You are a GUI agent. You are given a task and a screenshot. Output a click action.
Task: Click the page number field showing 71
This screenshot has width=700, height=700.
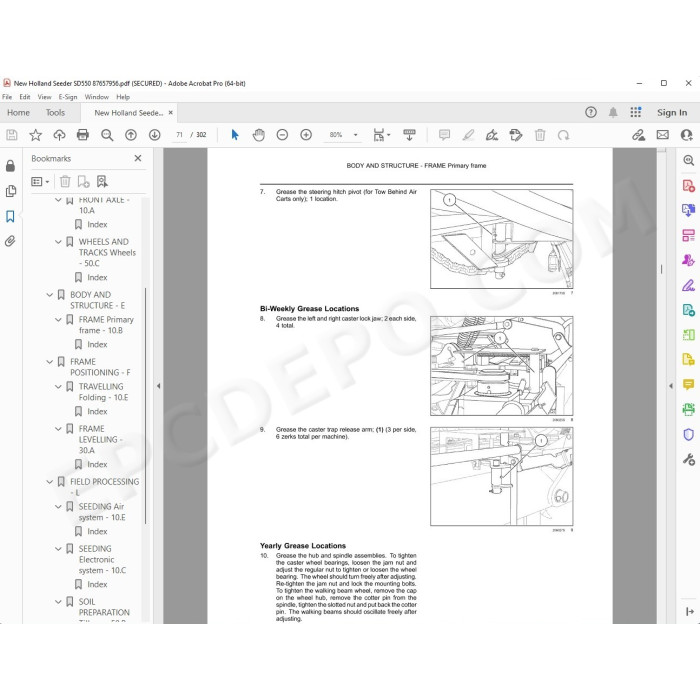[x=179, y=135]
